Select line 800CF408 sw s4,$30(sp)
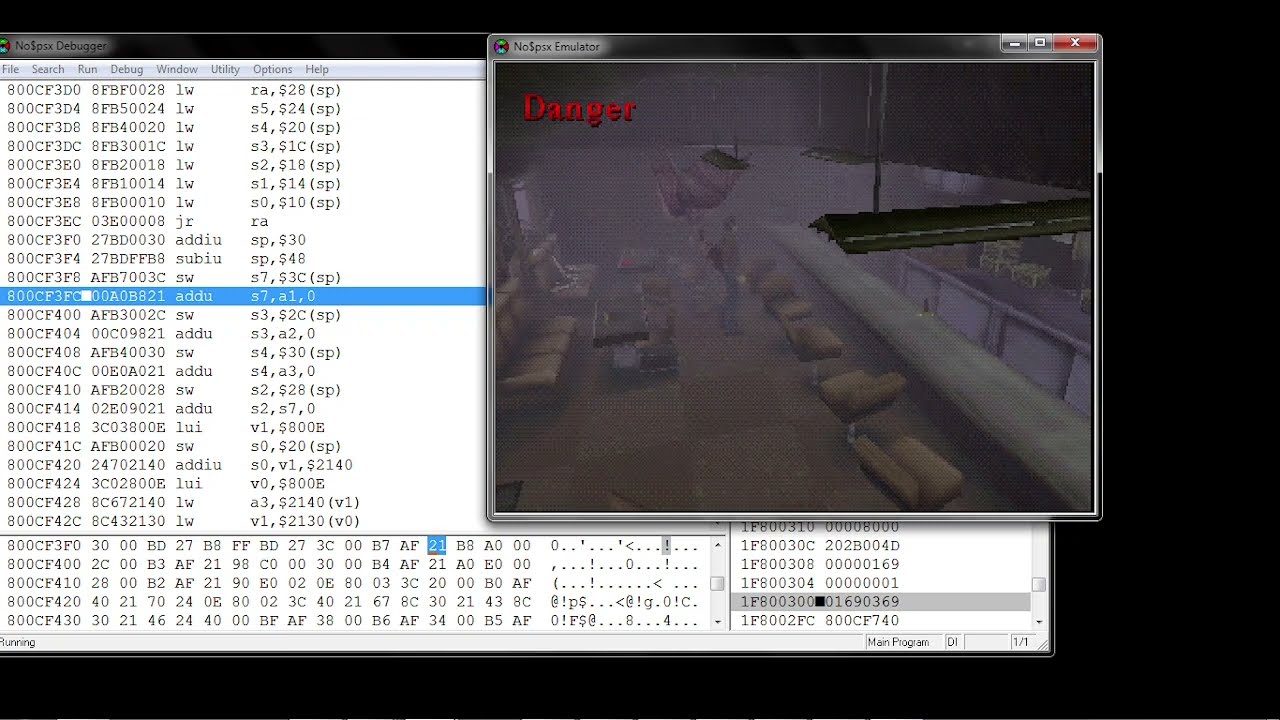The image size is (1280, 720). click(x=243, y=353)
